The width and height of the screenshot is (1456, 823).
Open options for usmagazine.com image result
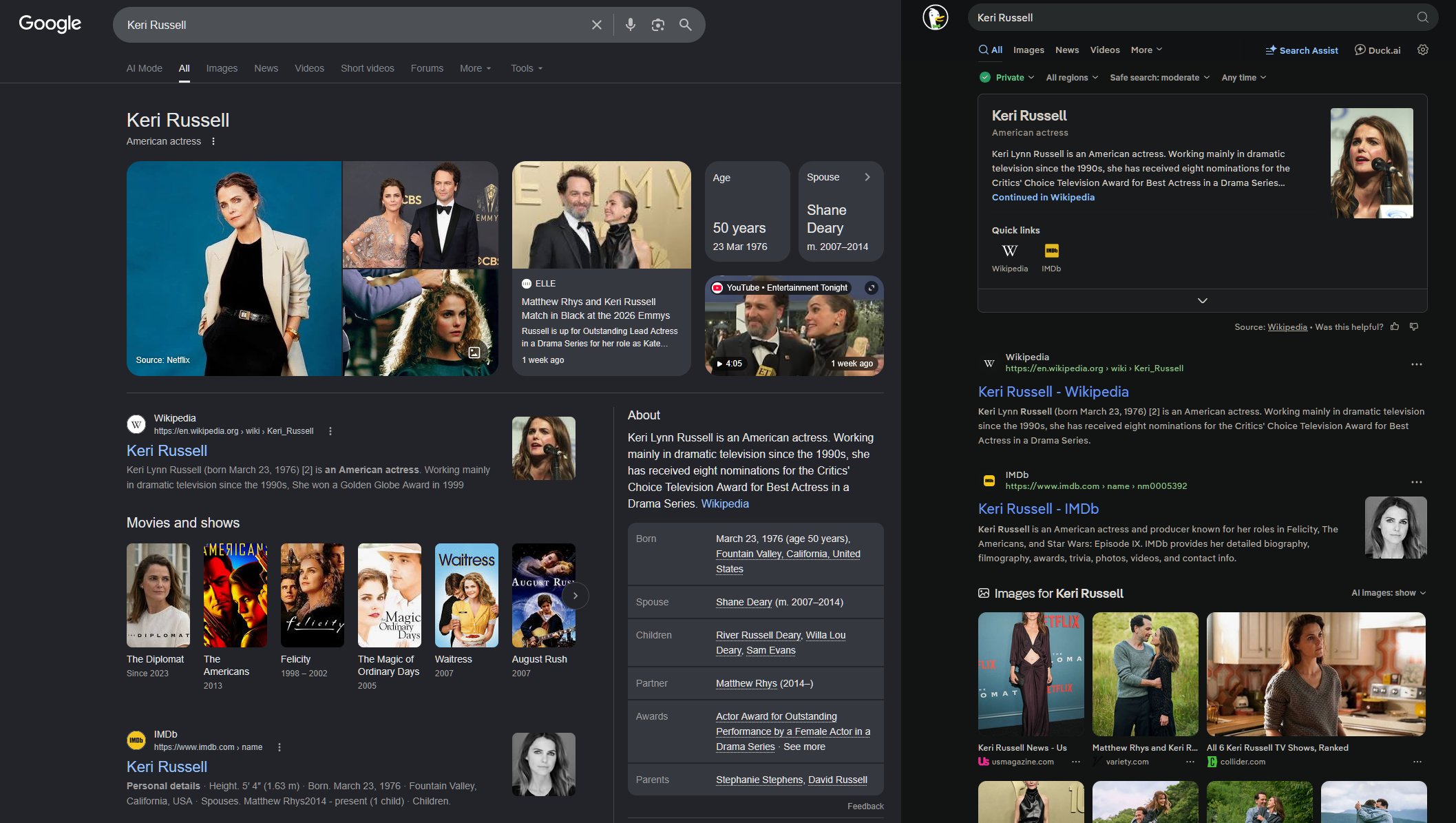click(x=1076, y=762)
